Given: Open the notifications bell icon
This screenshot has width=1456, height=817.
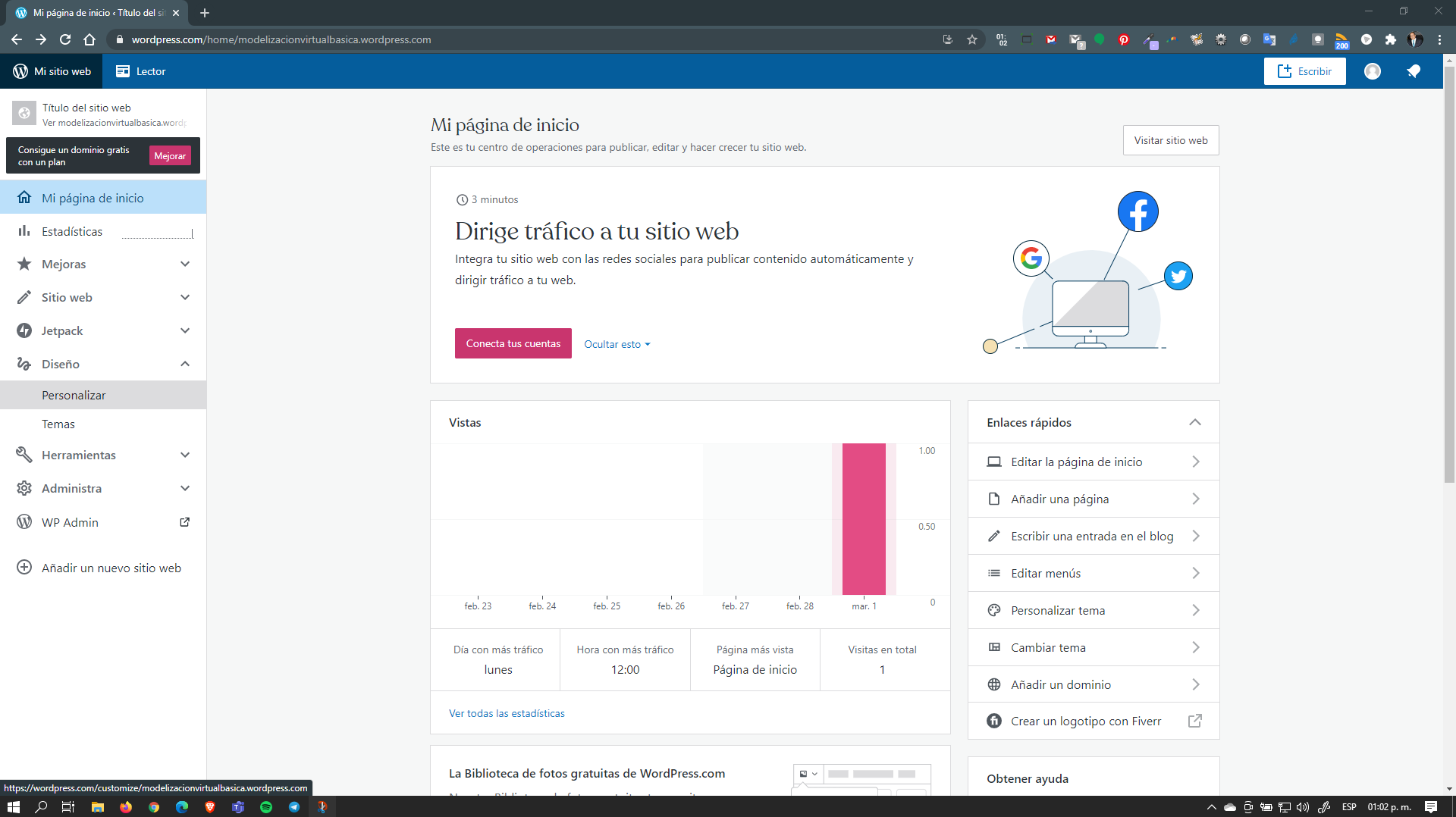Looking at the screenshot, I should 1414,71.
